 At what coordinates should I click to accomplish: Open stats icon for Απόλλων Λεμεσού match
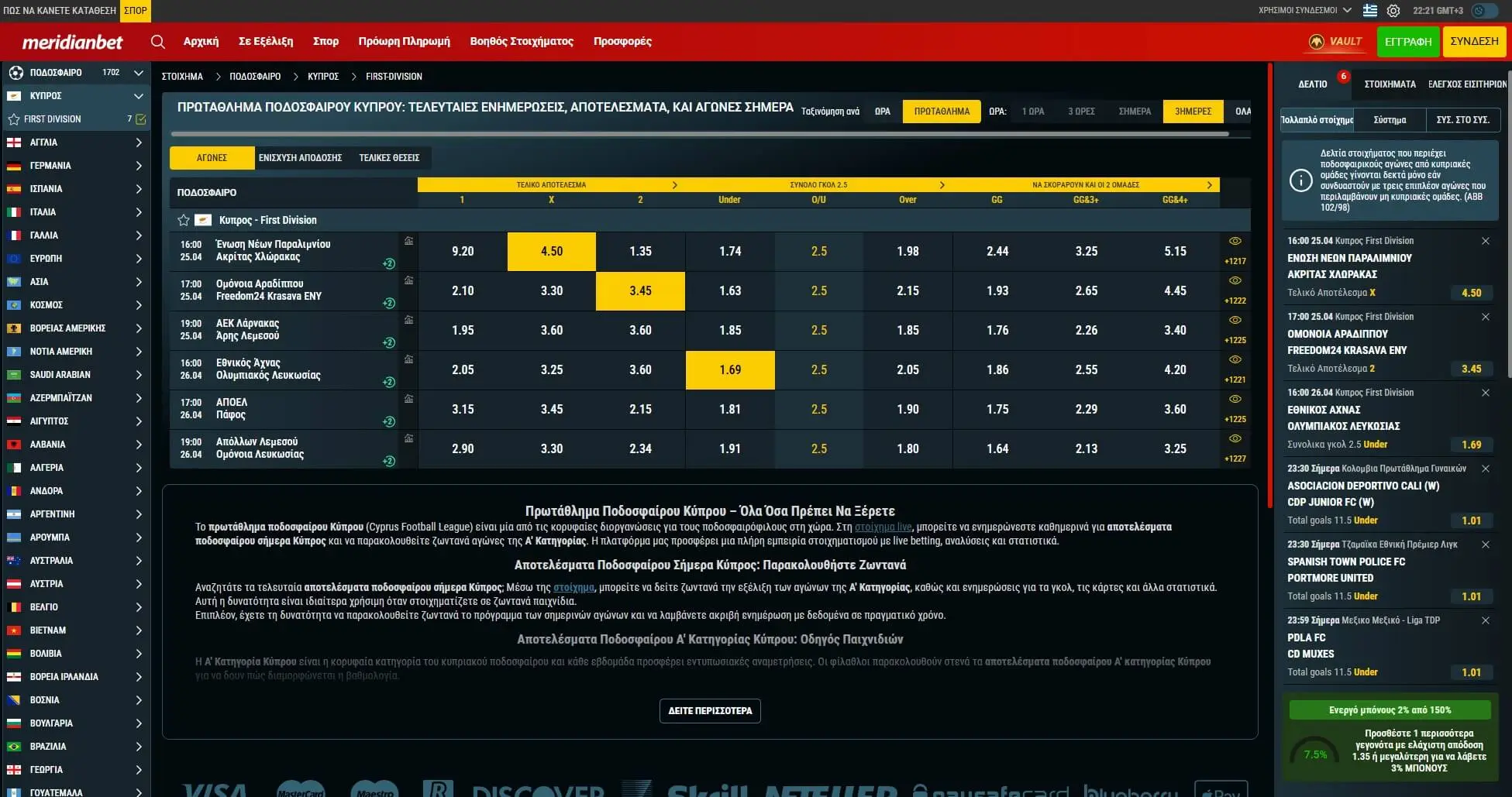tap(408, 438)
